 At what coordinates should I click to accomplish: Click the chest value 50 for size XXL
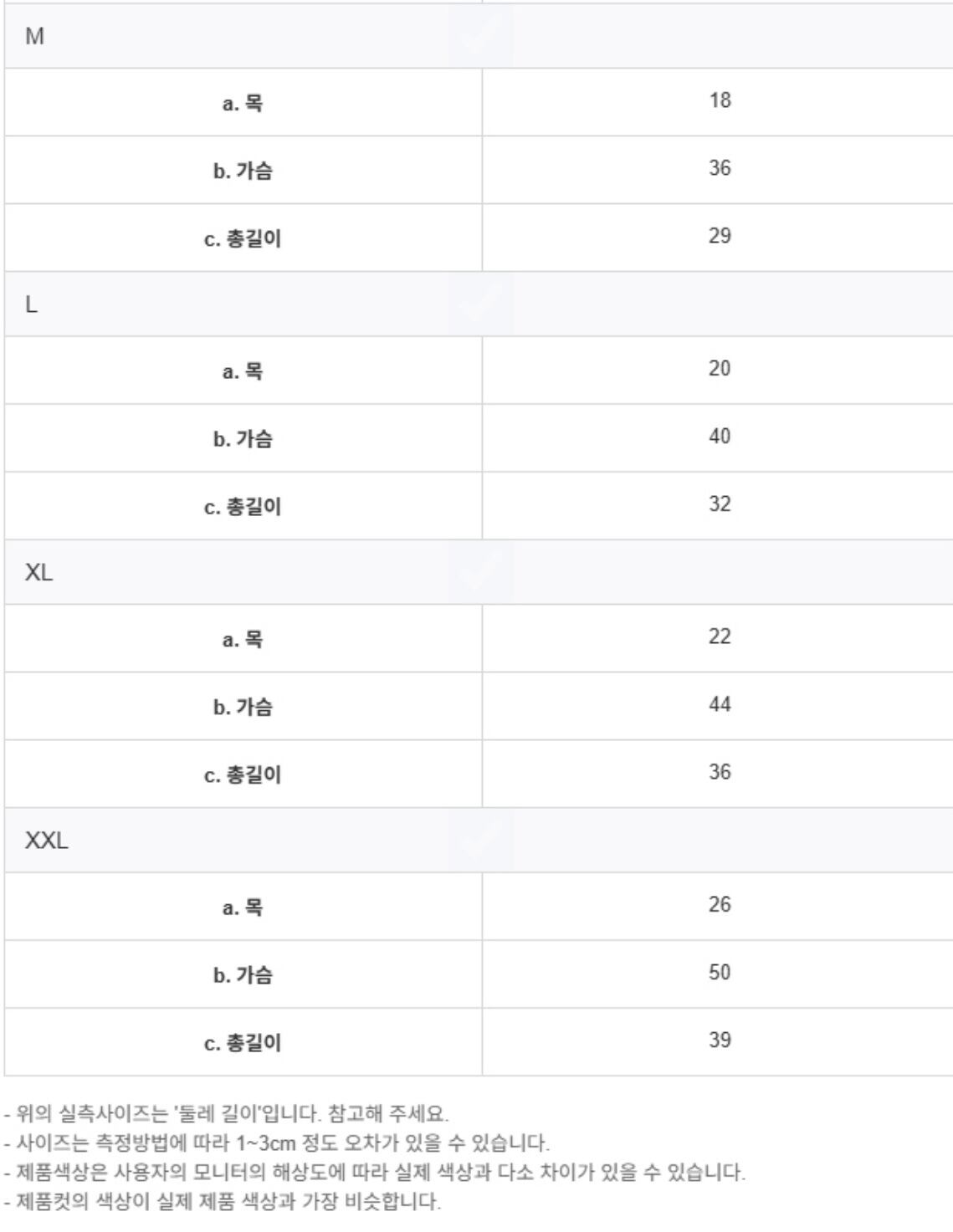coord(720,973)
